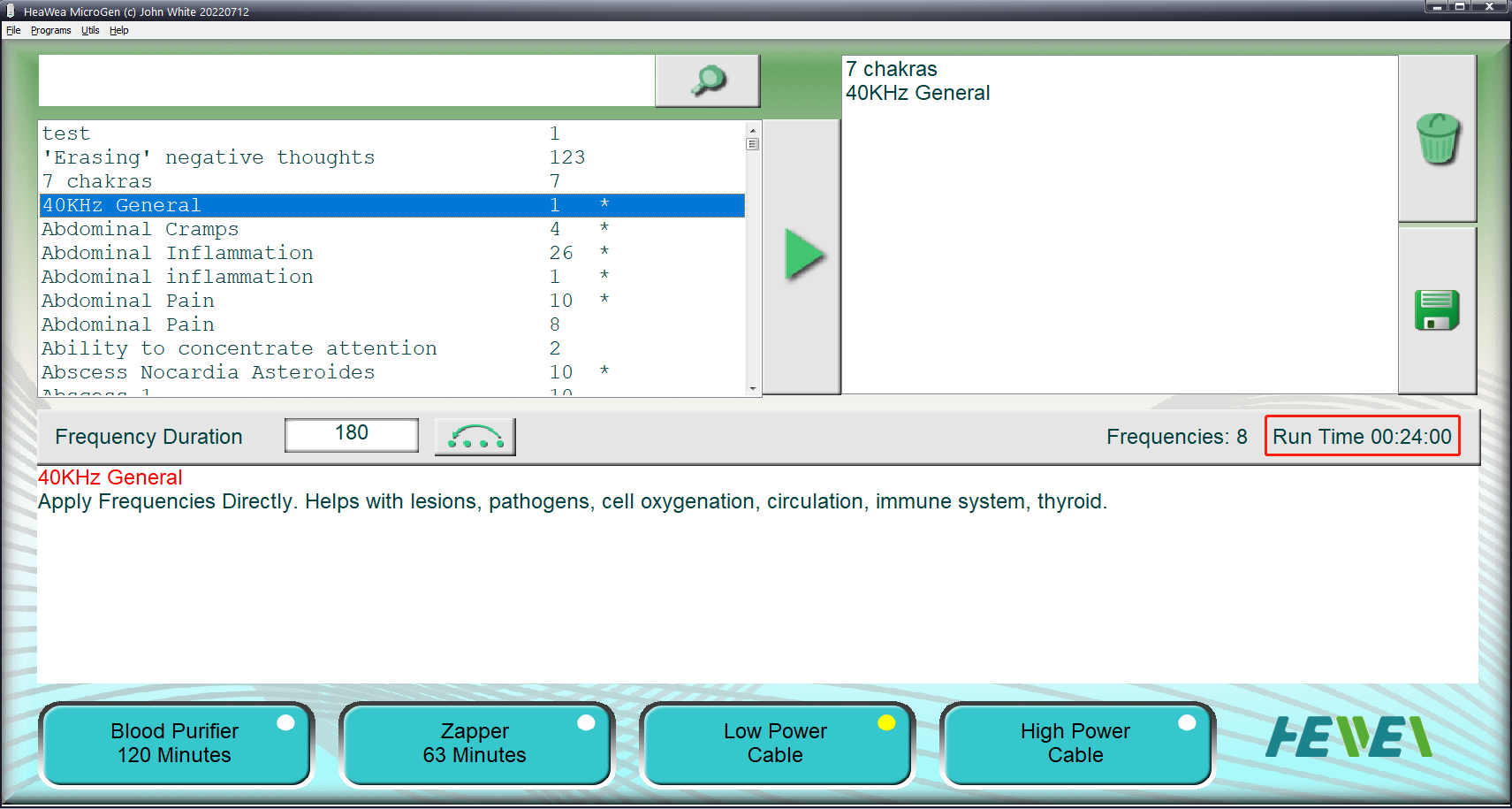This screenshot has height=809, width=1512.
Task: Toggle the Blood Purifier 120 Minutes indicator
Action: pyautogui.click(x=285, y=722)
